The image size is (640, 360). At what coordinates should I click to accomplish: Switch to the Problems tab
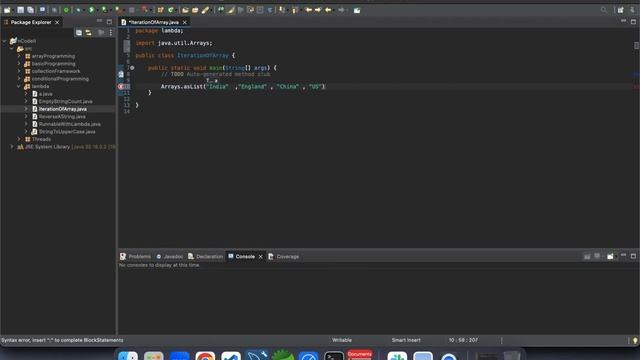[x=136, y=256]
